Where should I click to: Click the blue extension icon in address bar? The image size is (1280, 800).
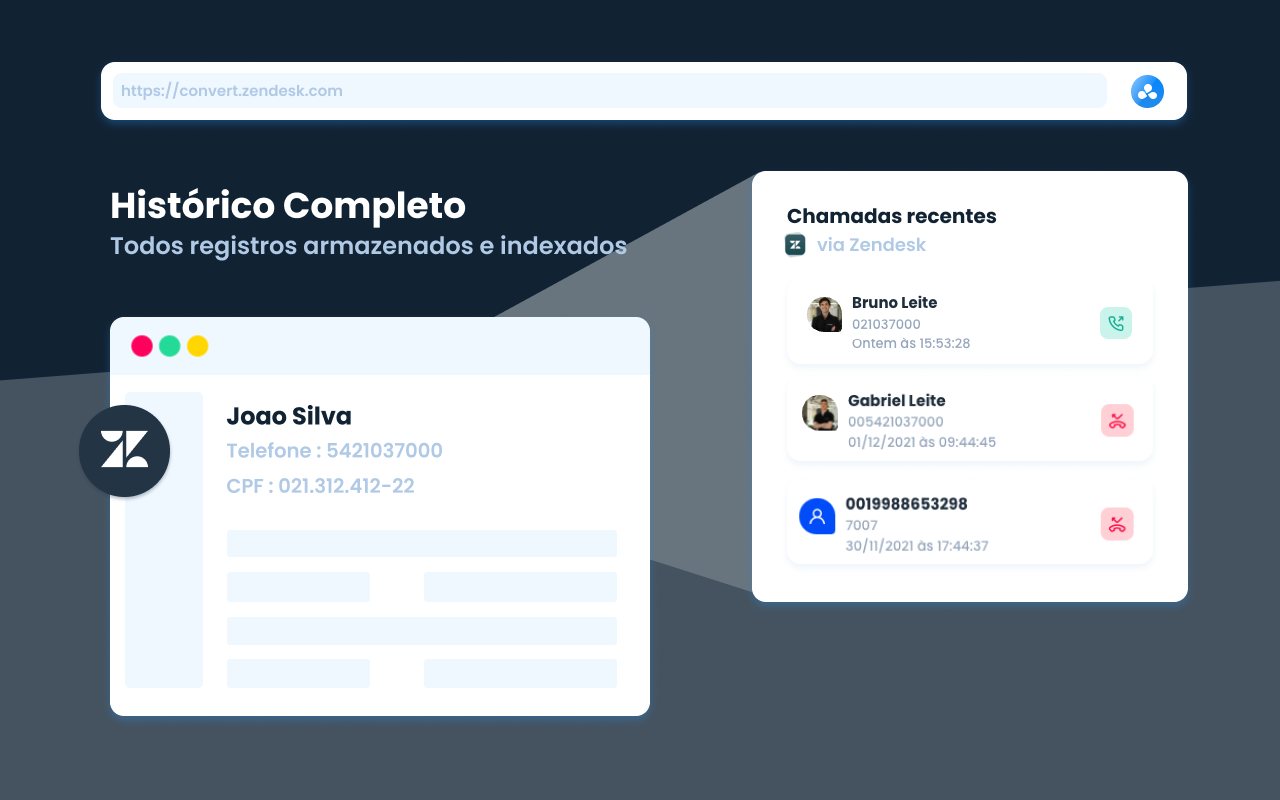pos(1147,91)
